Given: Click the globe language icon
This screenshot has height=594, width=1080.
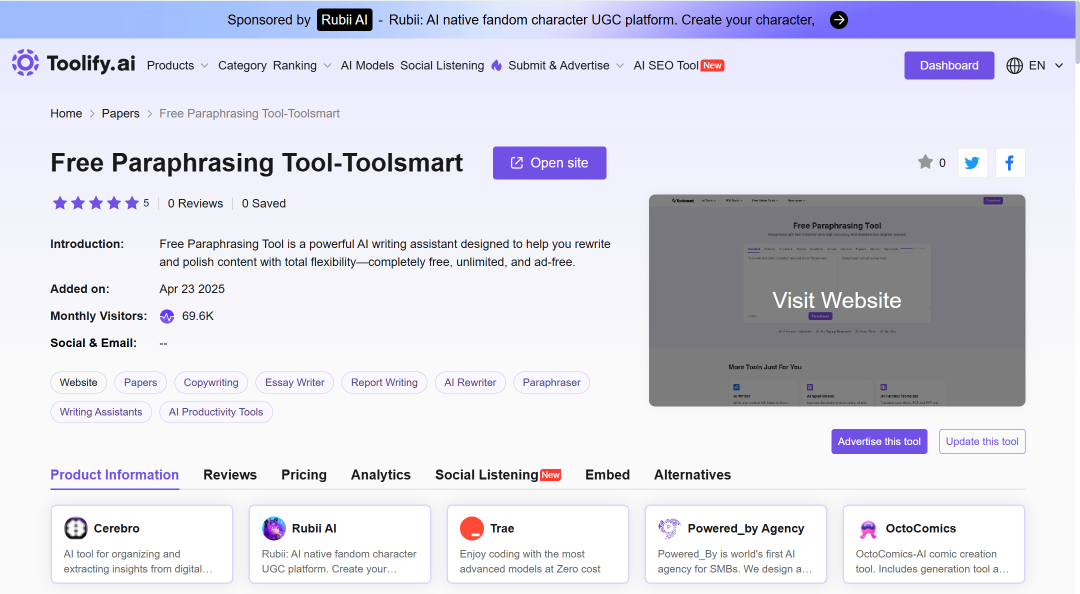Looking at the screenshot, I should (1015, 65).
